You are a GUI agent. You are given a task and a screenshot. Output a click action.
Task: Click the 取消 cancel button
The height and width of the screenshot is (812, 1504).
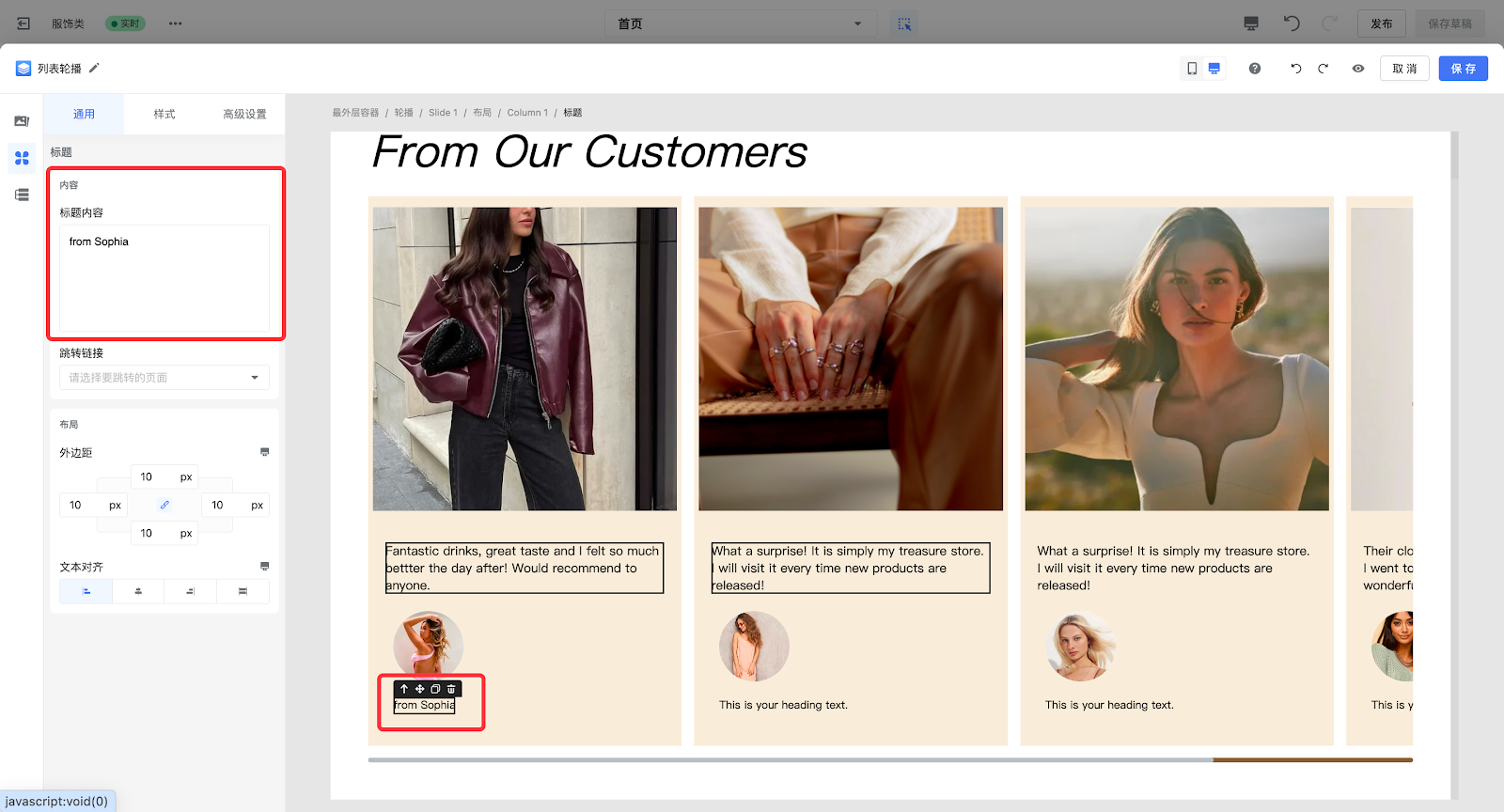tap(1404, 69)
